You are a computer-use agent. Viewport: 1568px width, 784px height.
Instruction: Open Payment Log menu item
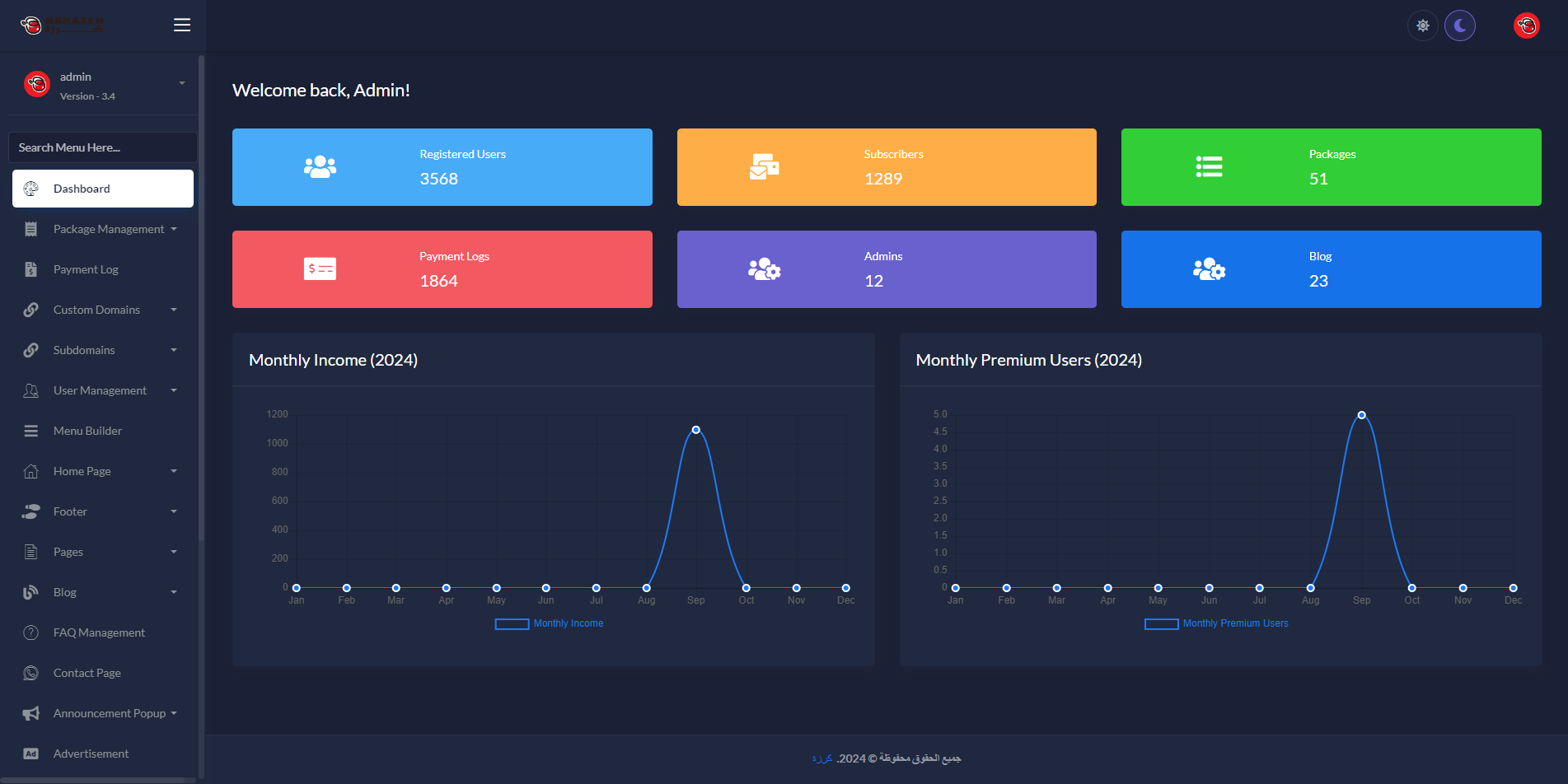point(103,269)
